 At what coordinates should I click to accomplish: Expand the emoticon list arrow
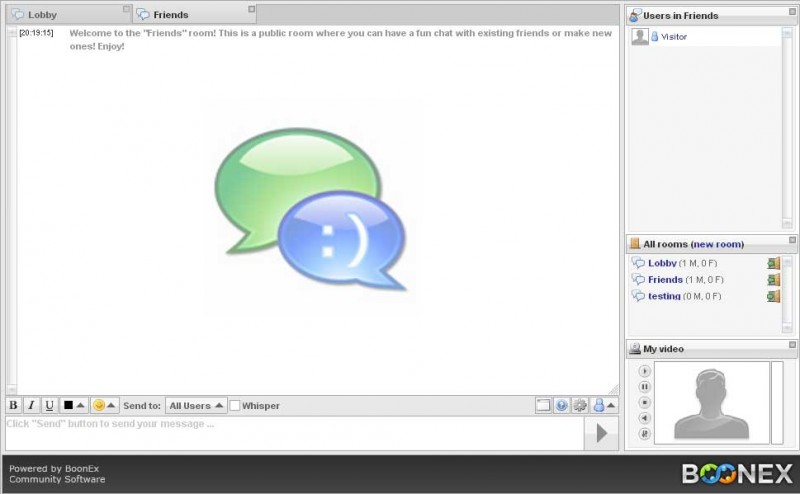tap(111, 405)
